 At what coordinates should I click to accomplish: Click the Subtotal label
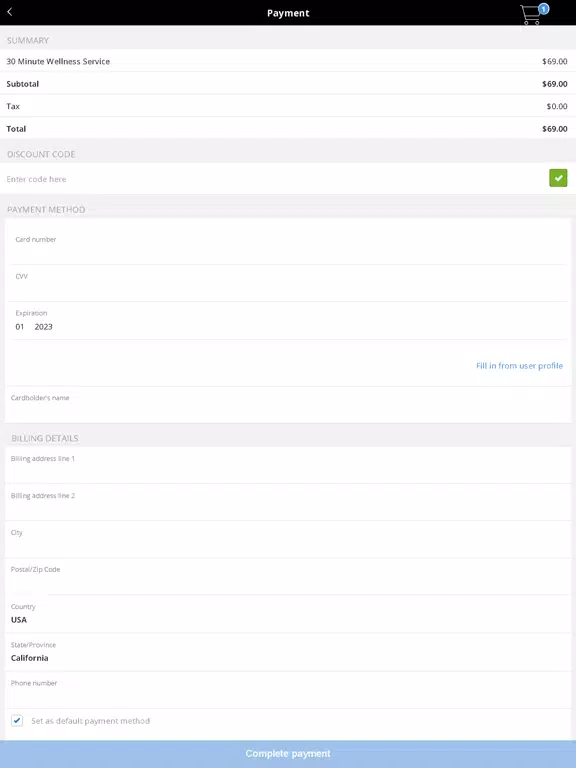pyautogui.click(x=23, y=84)
